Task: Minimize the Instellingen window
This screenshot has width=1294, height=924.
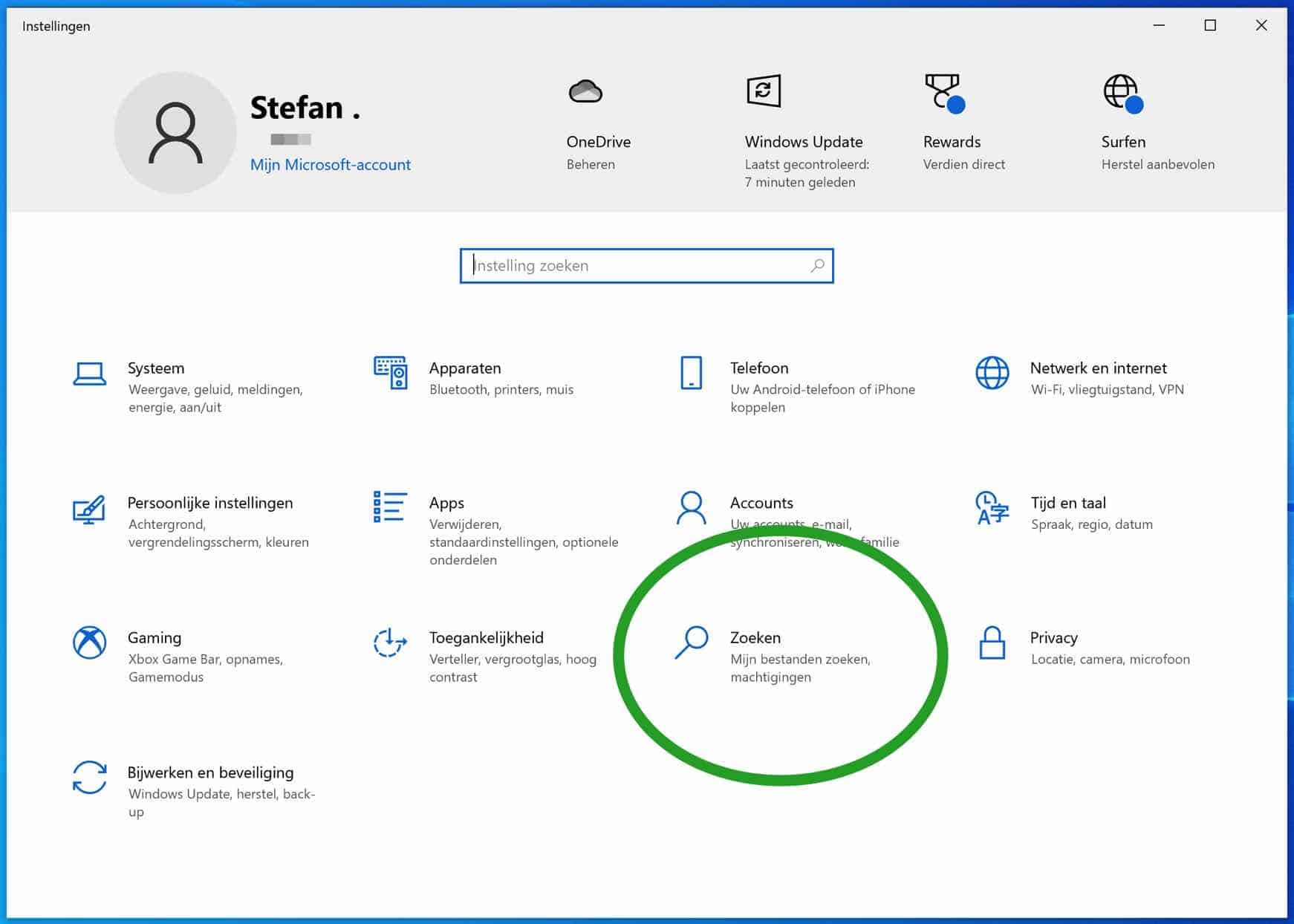Action: point(1159,25)
